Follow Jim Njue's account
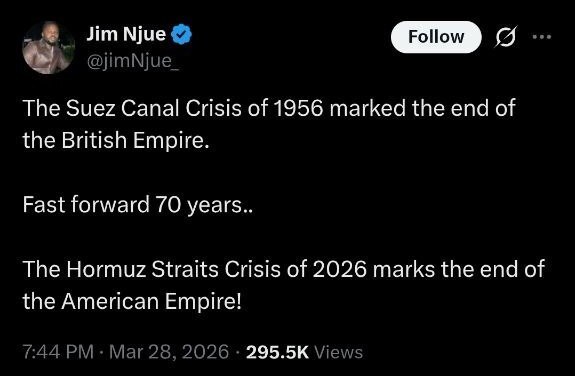The height and width of the screenshot is (376, 575). (436, 37)
